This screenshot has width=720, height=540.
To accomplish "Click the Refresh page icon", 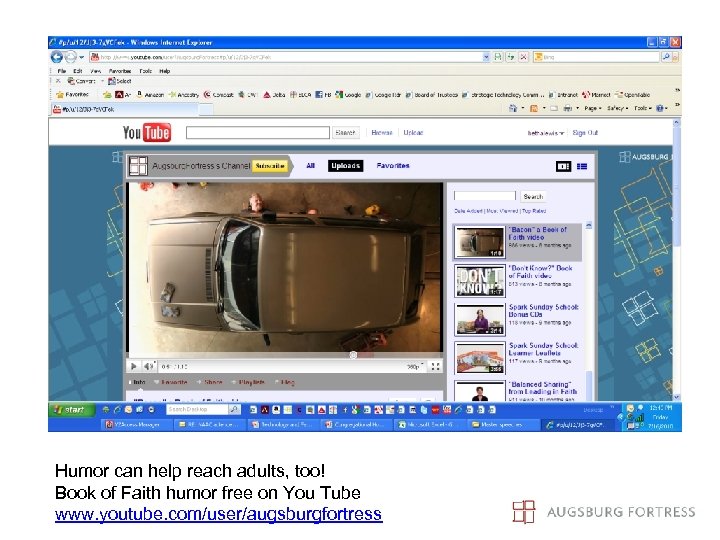I will [511, 57].
